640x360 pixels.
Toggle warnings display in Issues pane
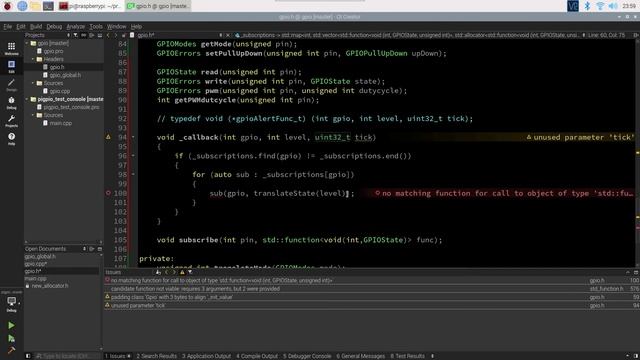[182, 272]
